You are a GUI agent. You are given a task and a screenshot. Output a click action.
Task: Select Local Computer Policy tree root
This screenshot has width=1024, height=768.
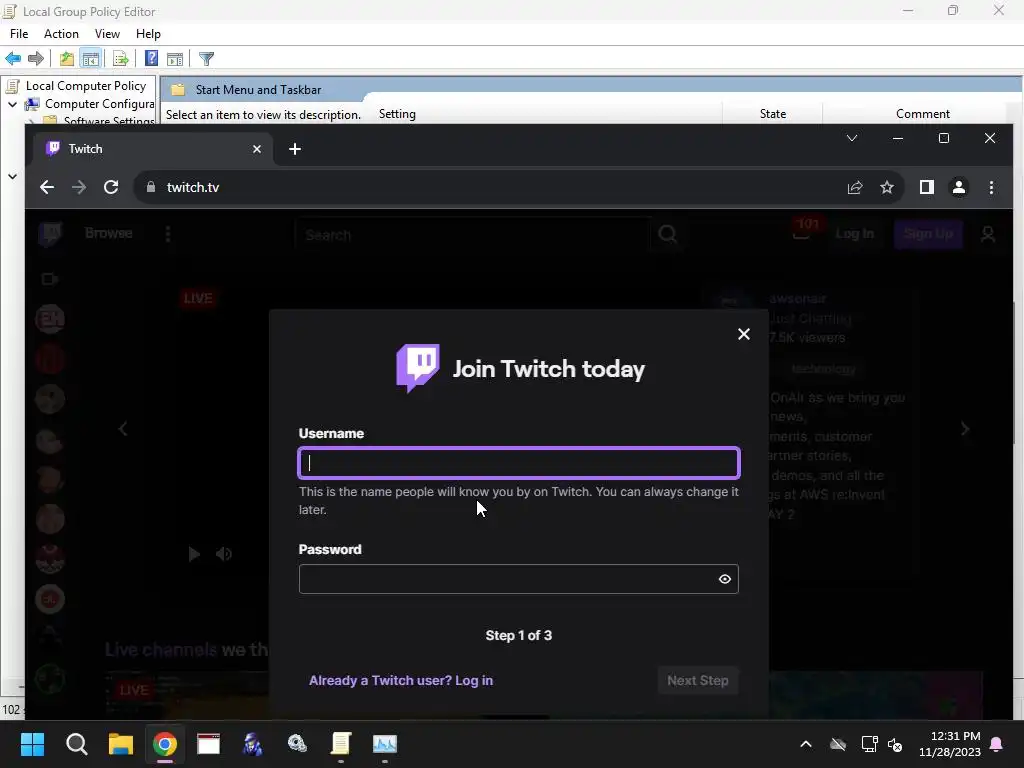(86, 86)
